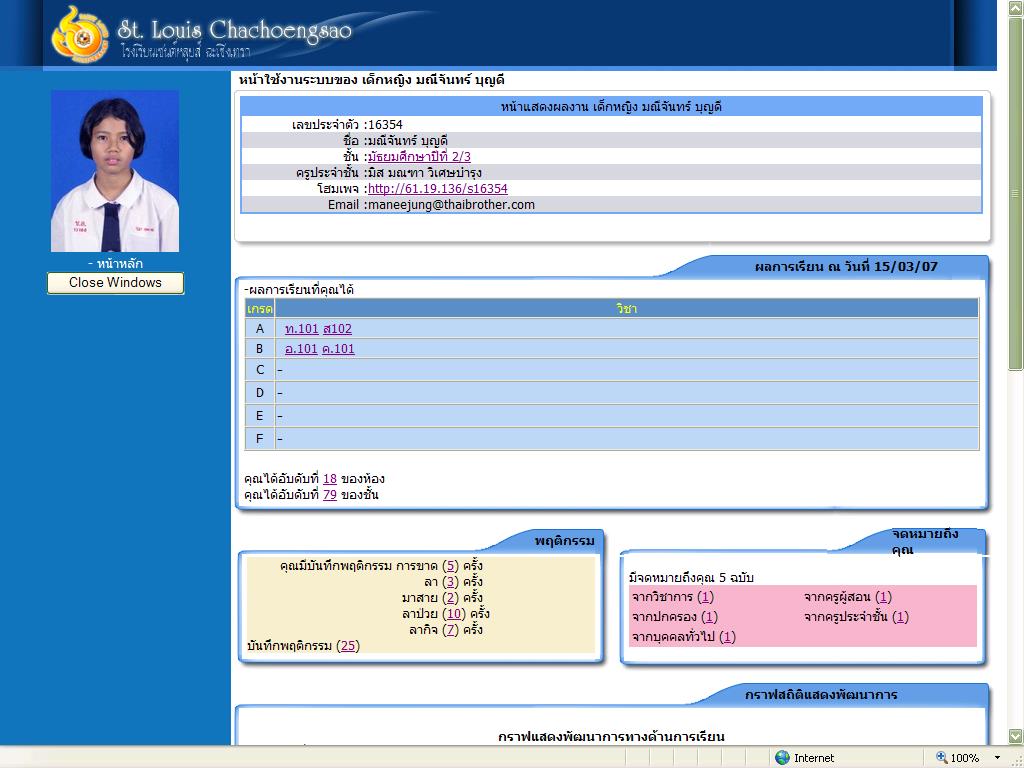Image resolution: width=1024 pixels, height=768 pixels.
Task: Open the http://61.19.136/s16354 homepage link
Action: 438,189
